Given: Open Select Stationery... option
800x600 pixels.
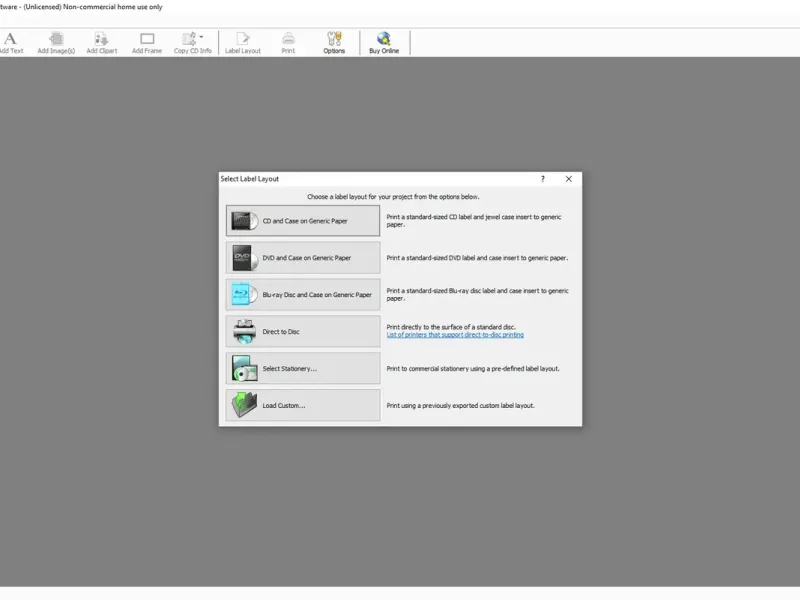Looking at the screenshot, I should click(303, 368).
